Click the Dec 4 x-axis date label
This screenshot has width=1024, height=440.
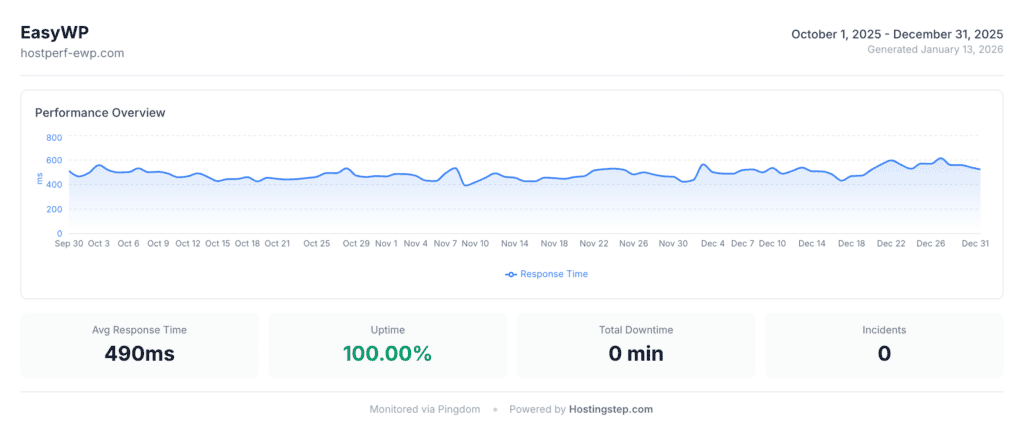point(713,243)
